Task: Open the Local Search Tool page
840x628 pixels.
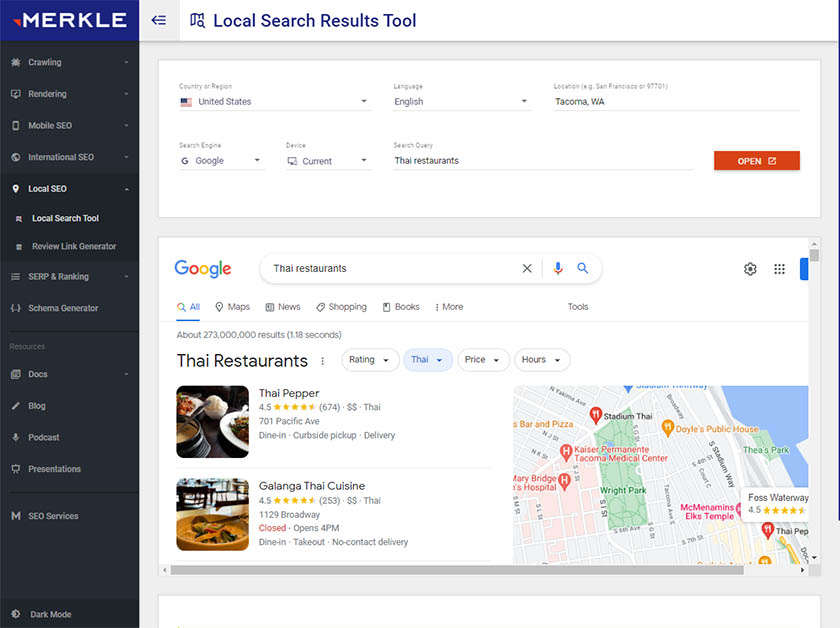Action: 65,218
